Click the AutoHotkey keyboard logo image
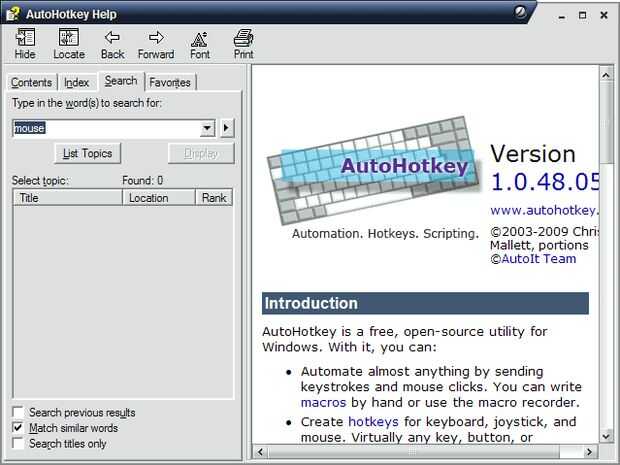620x465 pixels. tap(373, 170)
